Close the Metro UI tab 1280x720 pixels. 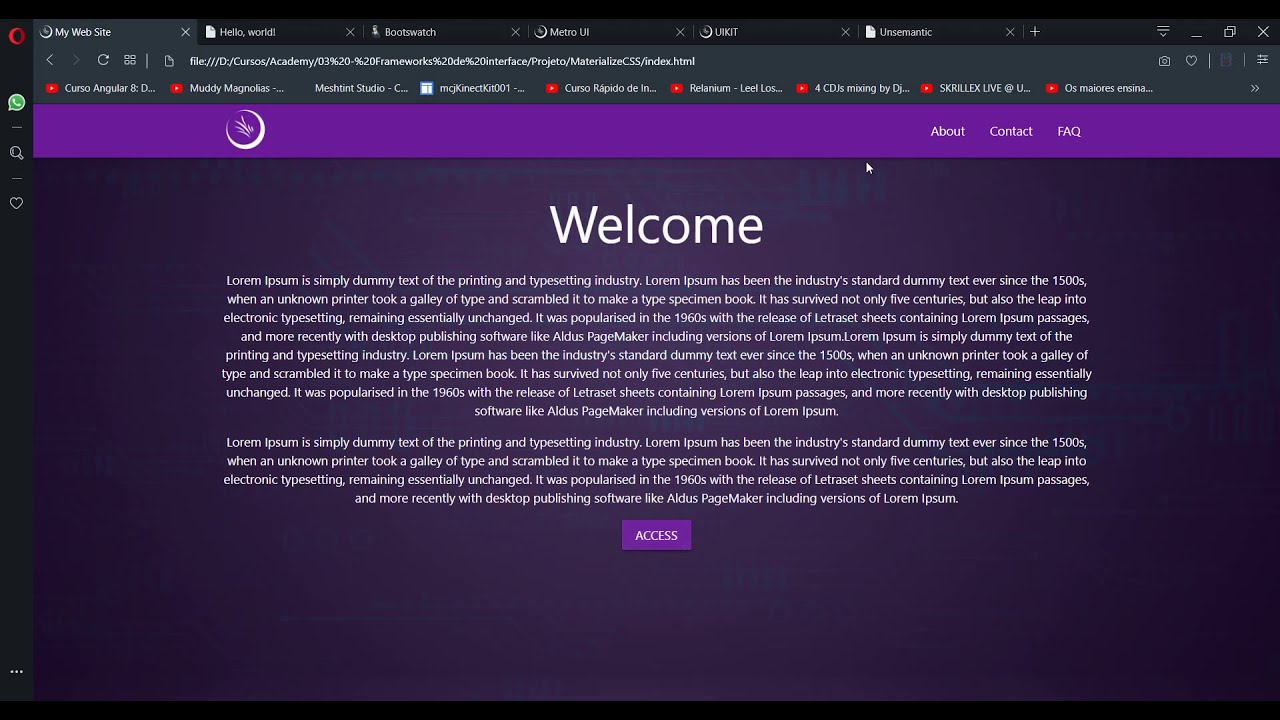point(680,32)
